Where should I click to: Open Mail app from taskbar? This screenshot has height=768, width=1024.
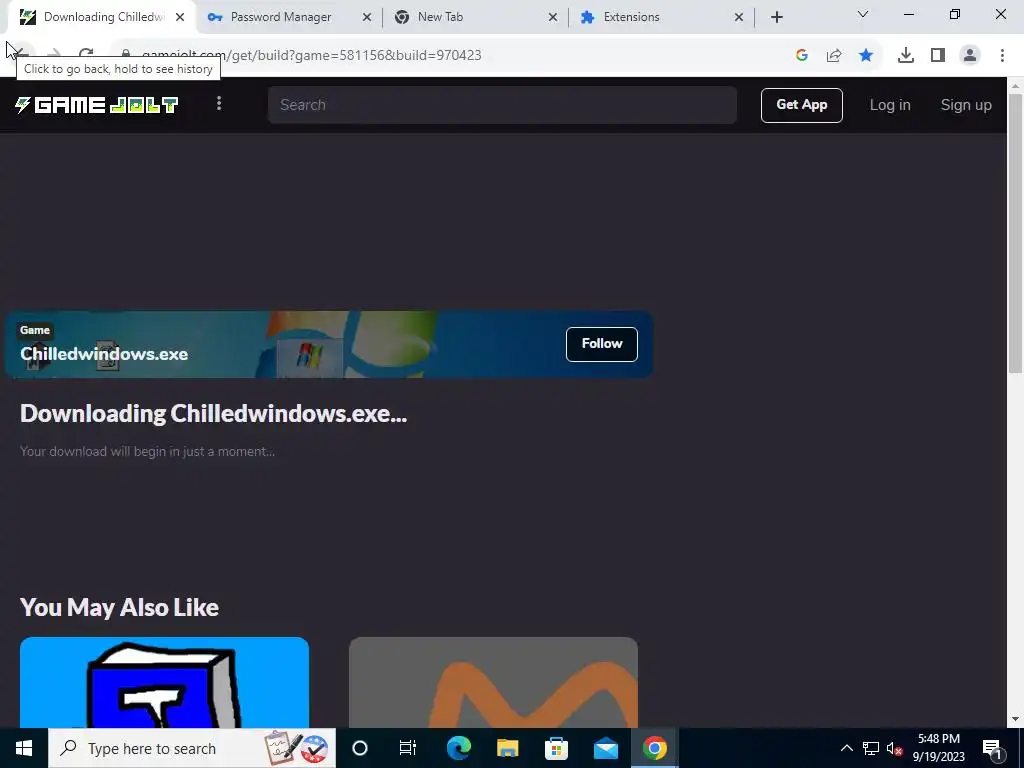(605, 748)
